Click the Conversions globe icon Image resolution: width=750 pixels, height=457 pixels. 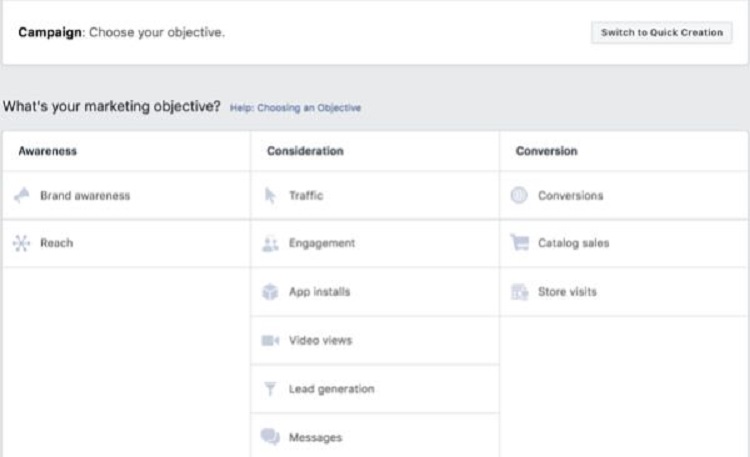(x=519, y=195)
